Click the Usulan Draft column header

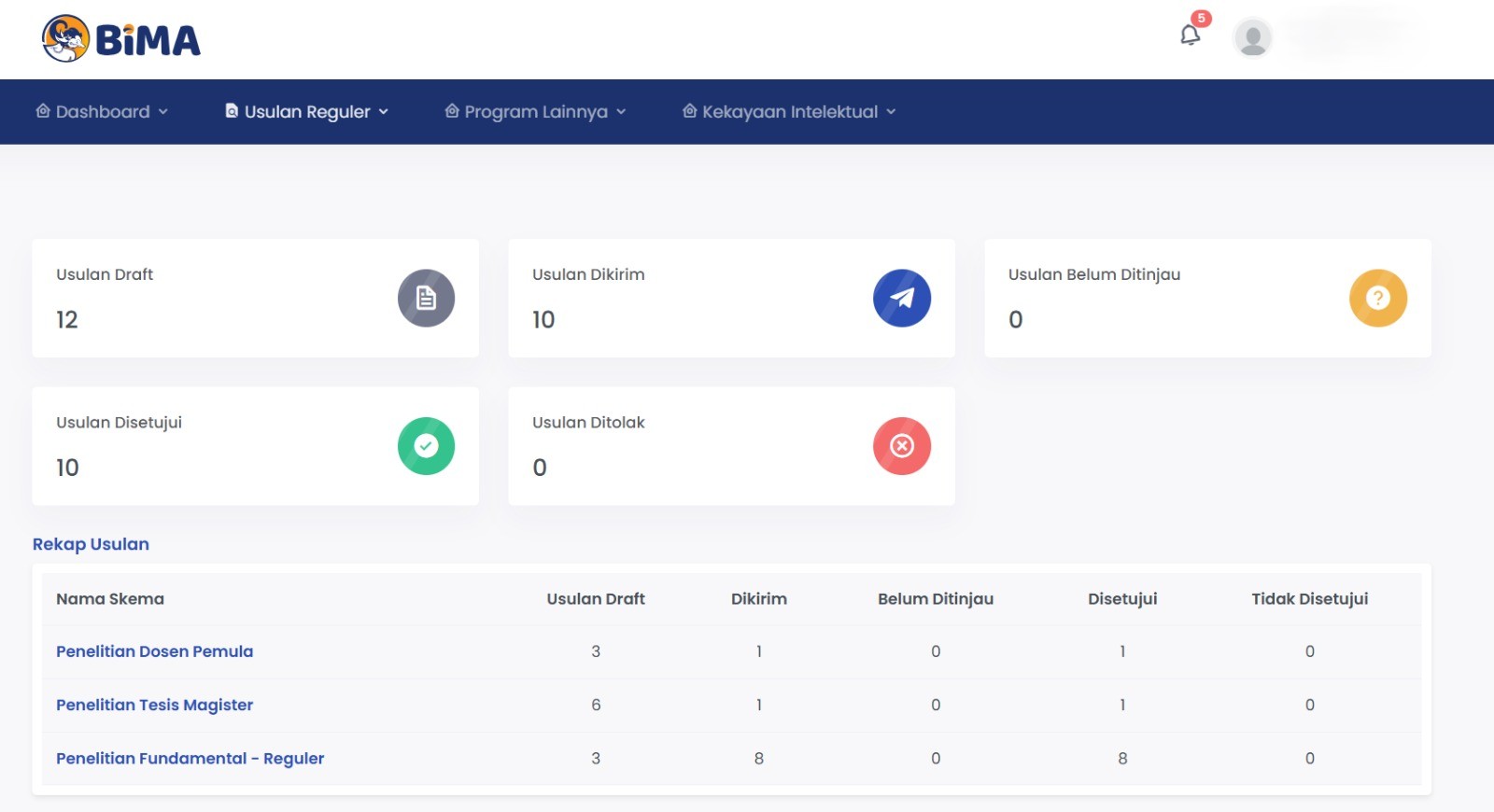596,599
